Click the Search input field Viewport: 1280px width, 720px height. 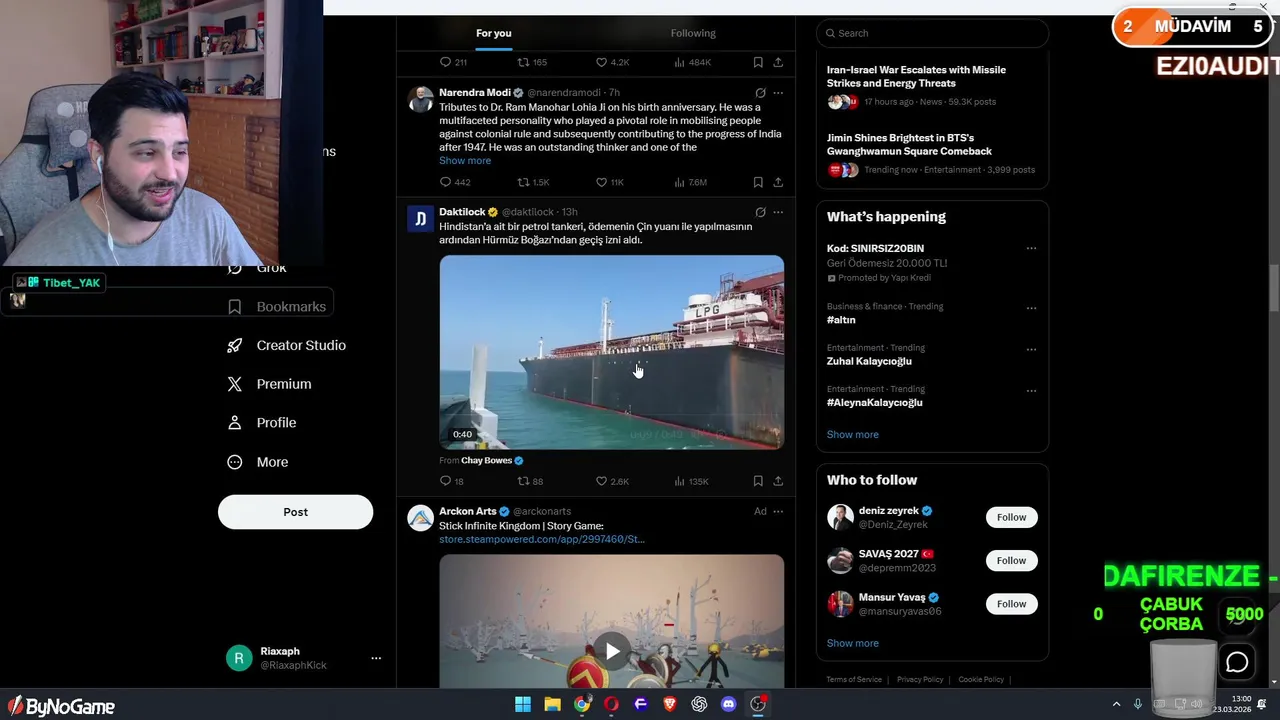point(932,33)
